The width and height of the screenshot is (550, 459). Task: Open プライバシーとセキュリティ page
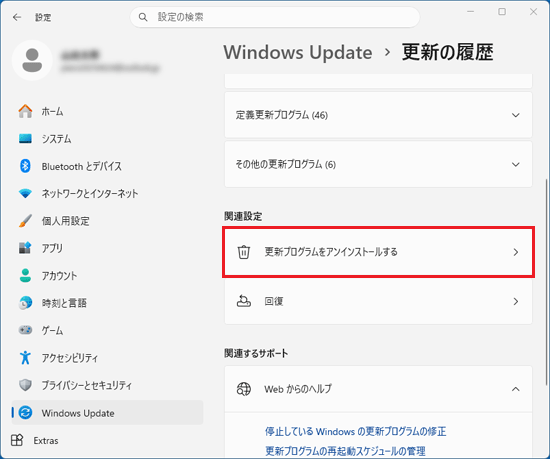pos(87,385)
